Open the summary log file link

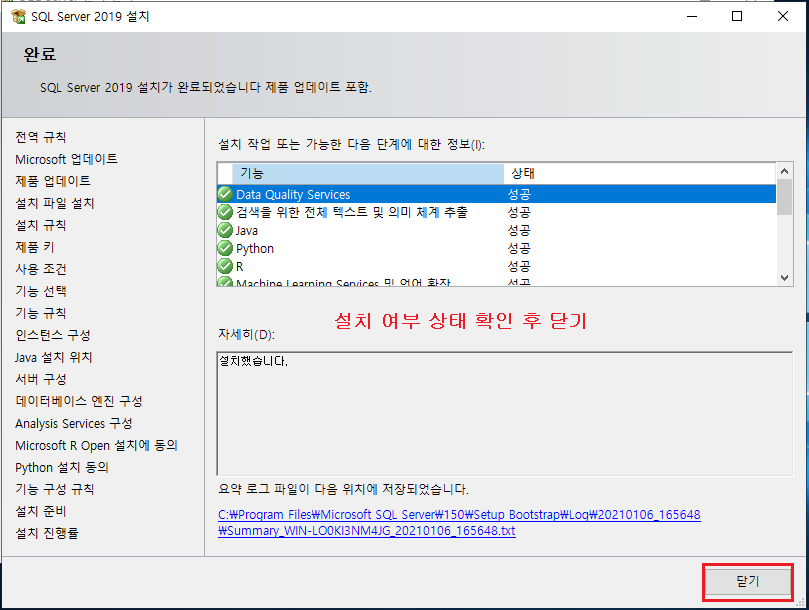click(459, 523)
